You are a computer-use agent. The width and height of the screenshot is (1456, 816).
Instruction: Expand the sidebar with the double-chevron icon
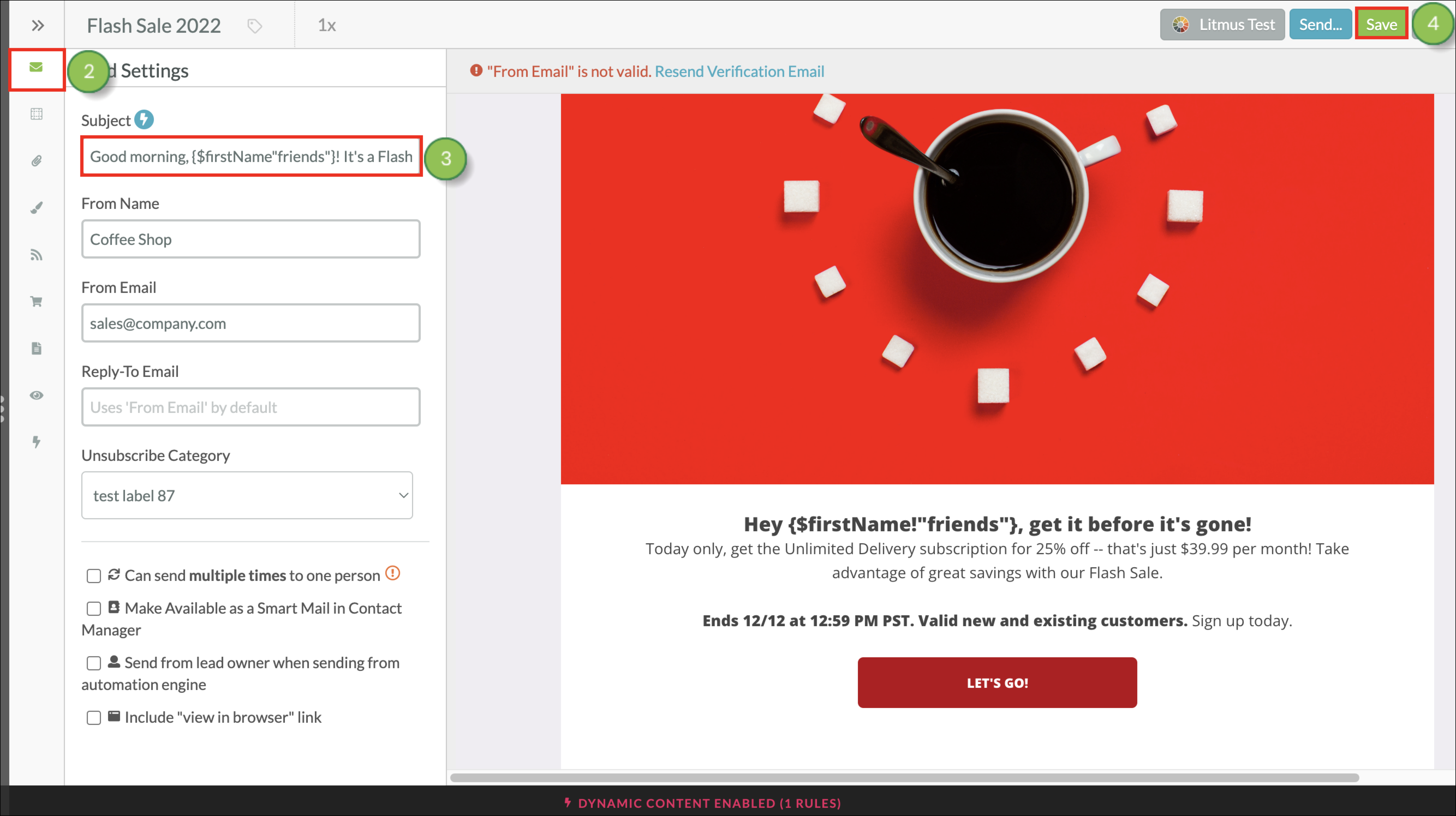pyautogui.click(x=38, y=25)
